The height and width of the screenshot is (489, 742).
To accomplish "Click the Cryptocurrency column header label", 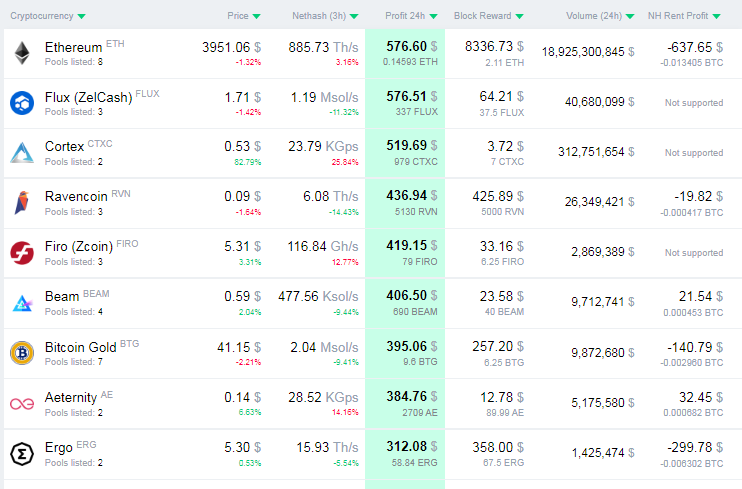I will (42, 16).
